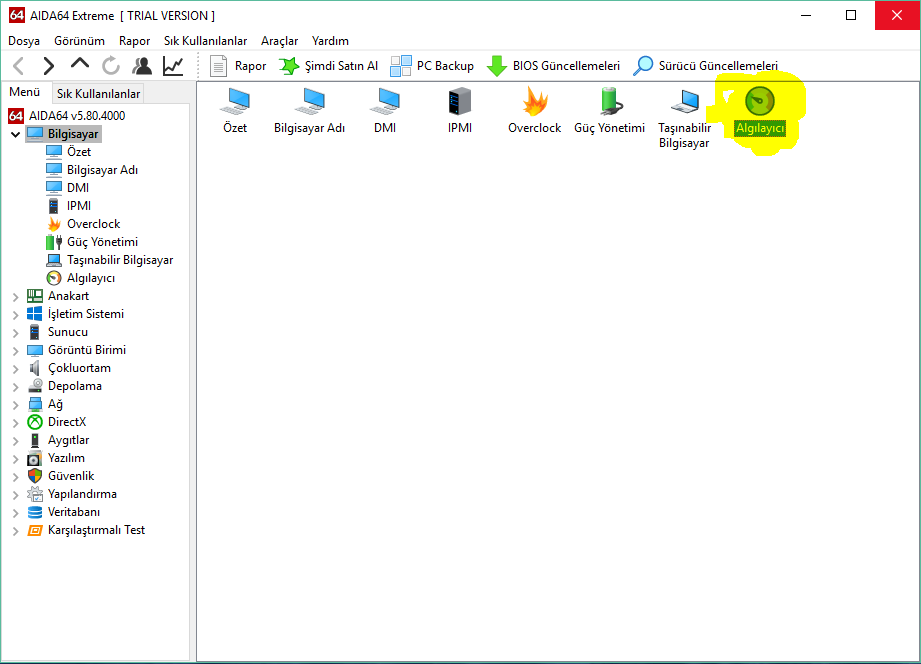921x664 pixels.
Task: Select Yapılandırma in the tree
Action: (72, 494)
